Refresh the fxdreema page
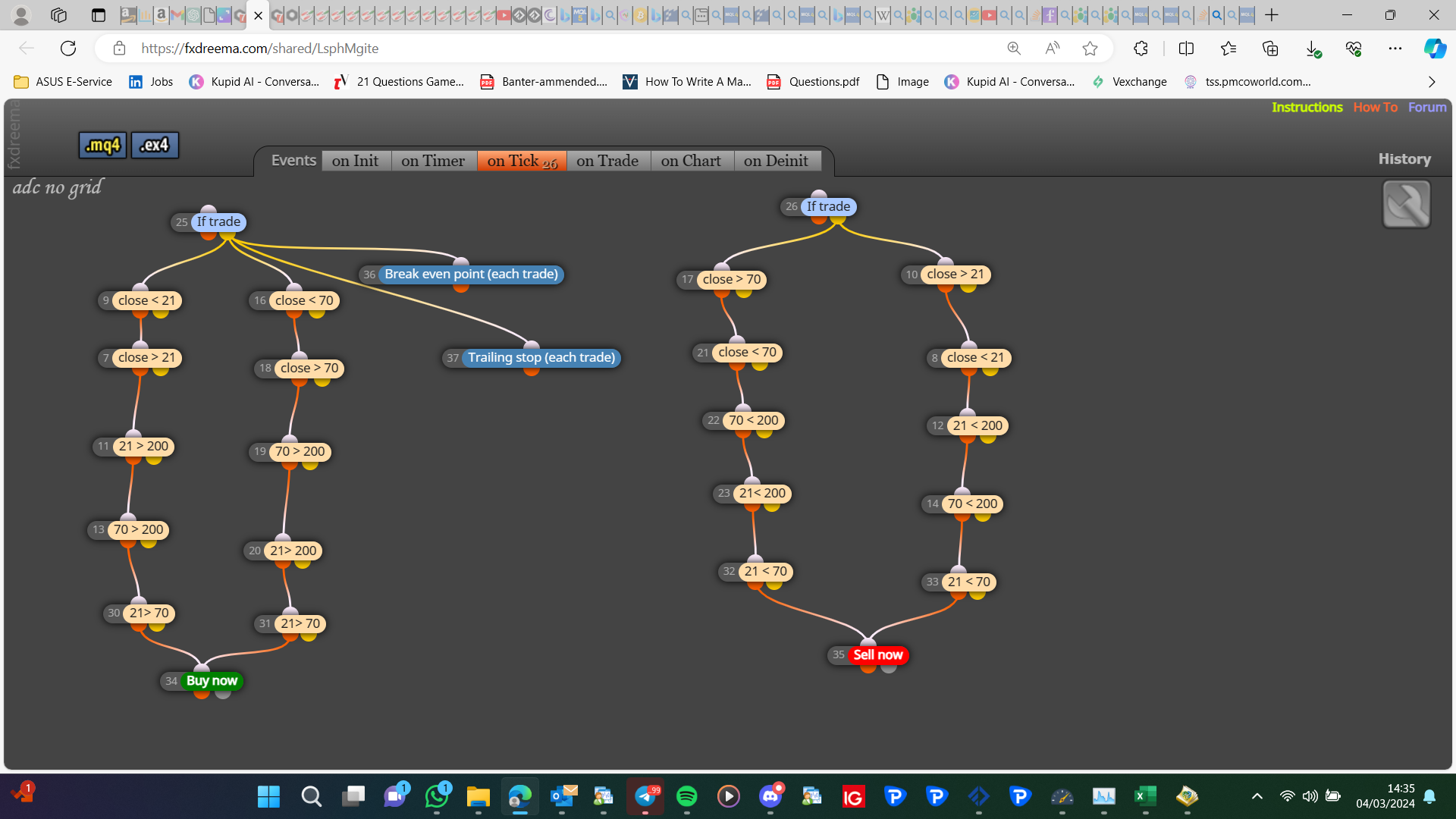This screenshot has width=1456, height=819. [x=68, y=49]
